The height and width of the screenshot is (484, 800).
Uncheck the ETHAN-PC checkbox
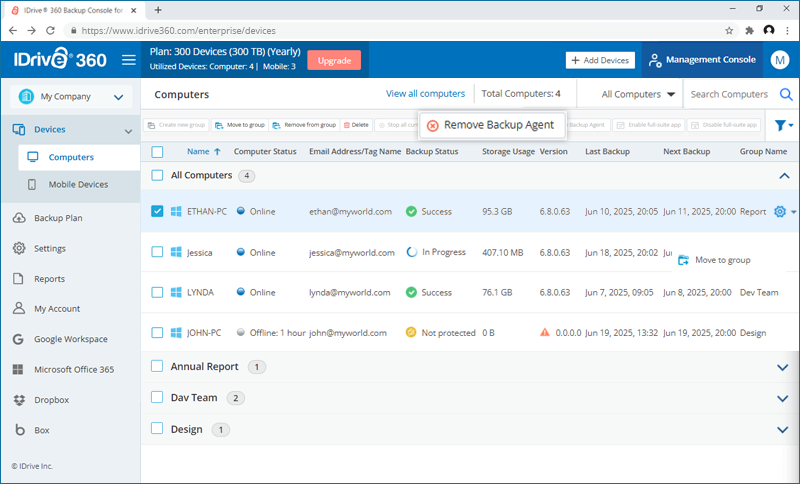(x=157, y=212)
